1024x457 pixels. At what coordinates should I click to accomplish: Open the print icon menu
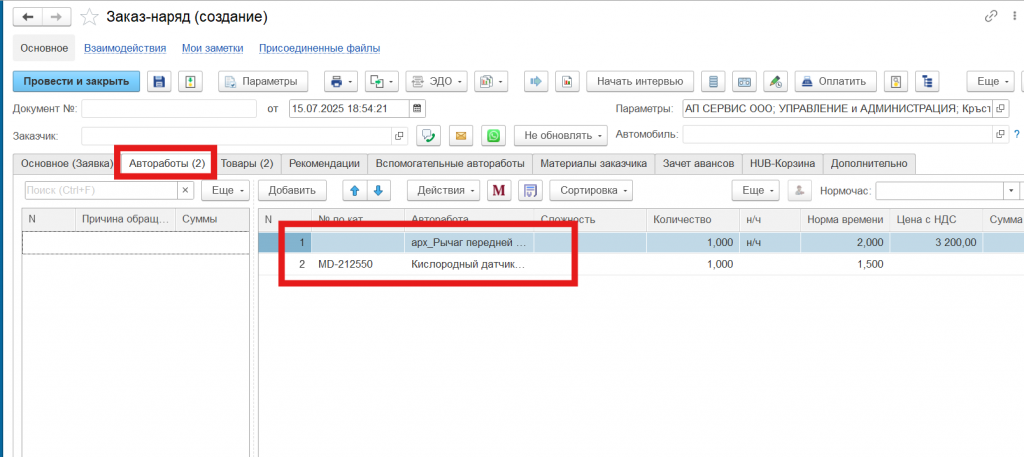pos(341,82)
